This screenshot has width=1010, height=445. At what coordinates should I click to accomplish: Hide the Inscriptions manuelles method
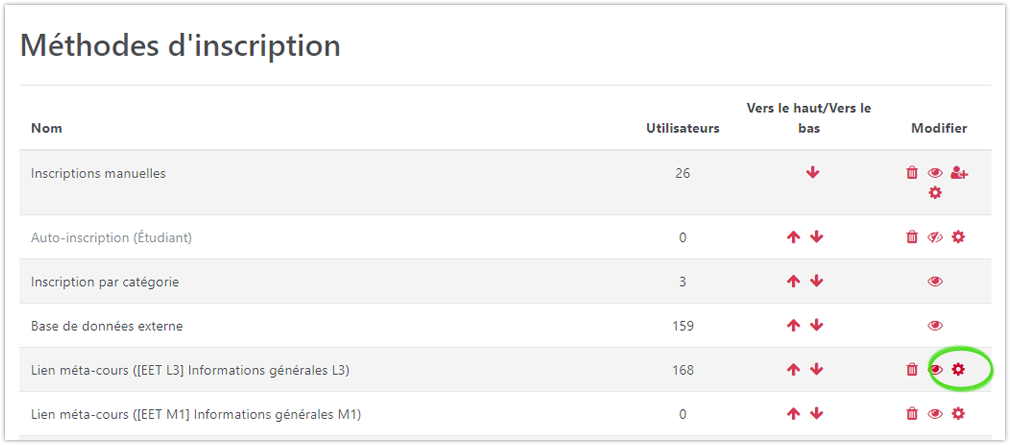(935, 173)
